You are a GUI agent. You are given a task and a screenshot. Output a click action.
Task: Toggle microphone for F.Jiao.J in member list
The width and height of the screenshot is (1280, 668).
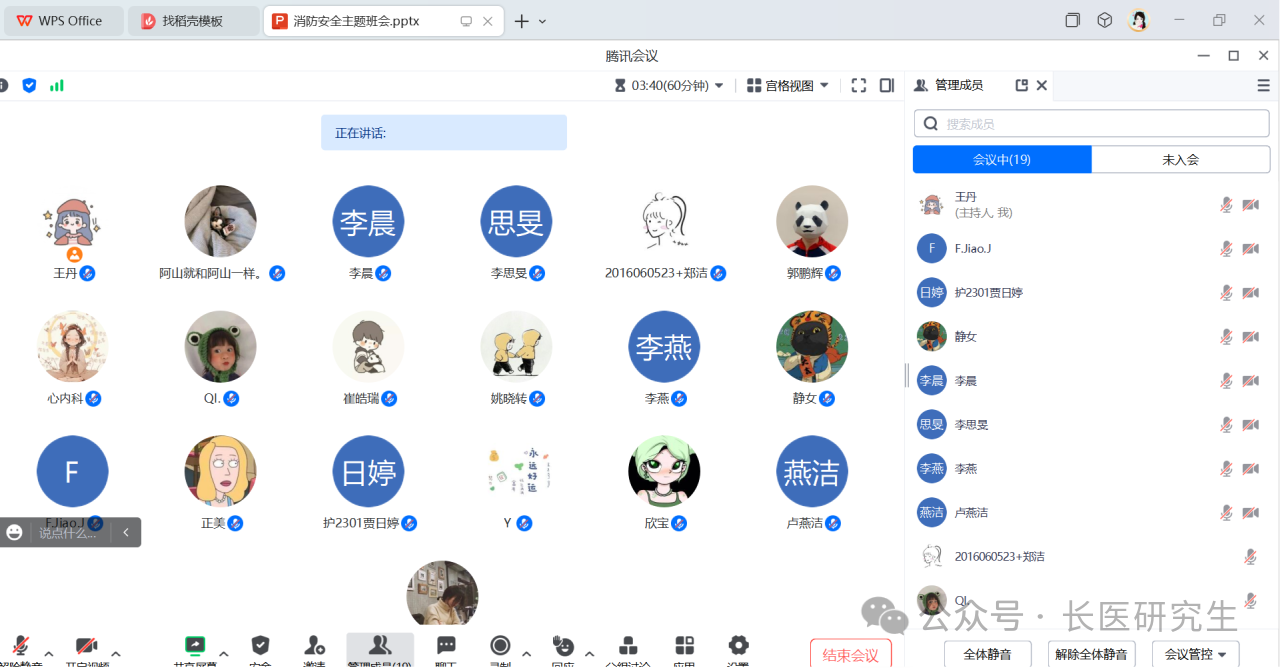1226,249
